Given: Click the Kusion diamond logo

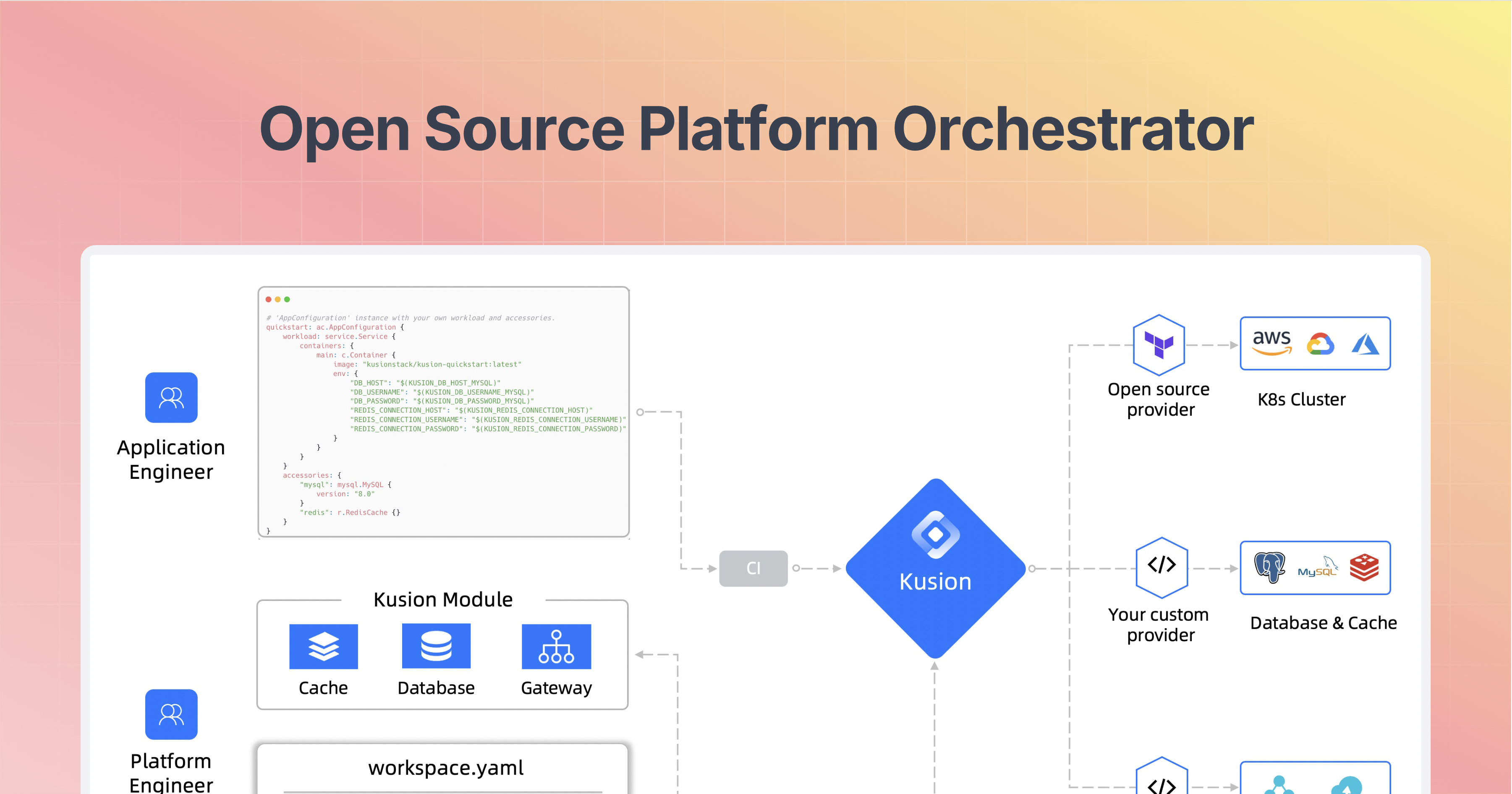Looking at the screenshot, I should pos(936,568).
